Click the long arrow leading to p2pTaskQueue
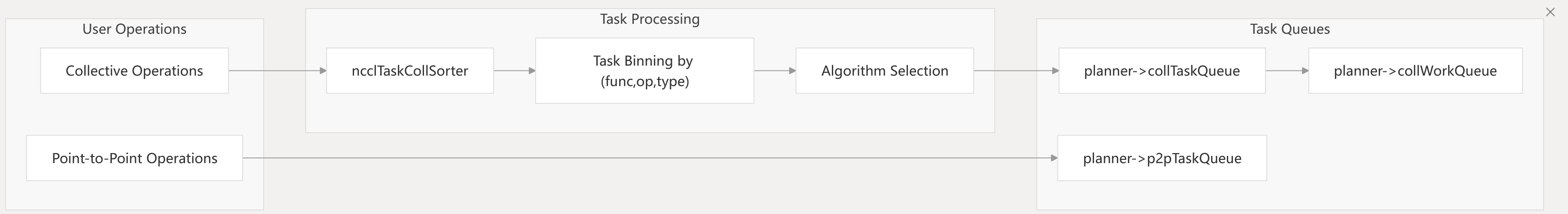Viewport: 1568px width, 214px height. (x=650, y=158)
